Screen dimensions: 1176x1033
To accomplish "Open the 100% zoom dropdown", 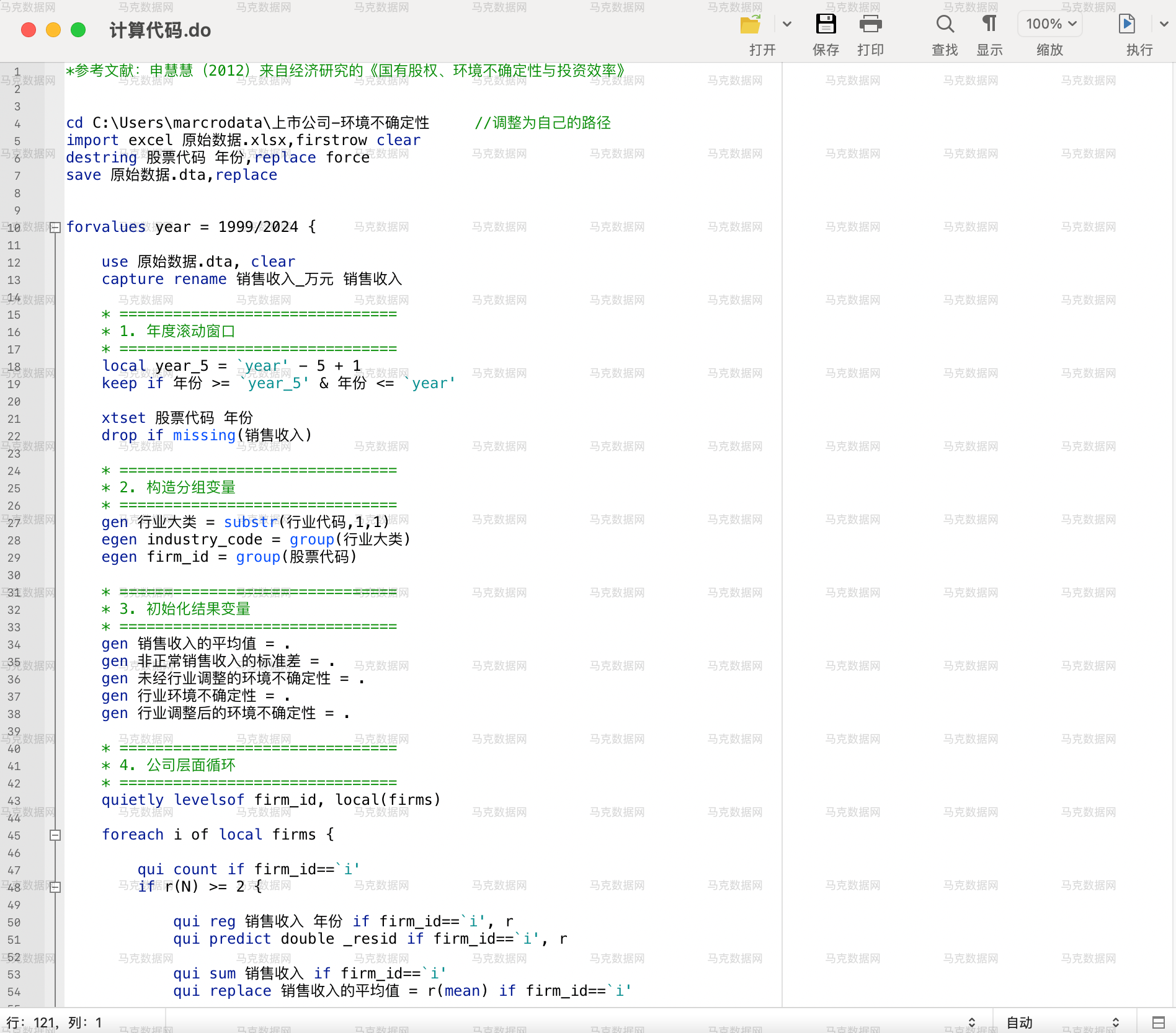I will point(1050,24).
